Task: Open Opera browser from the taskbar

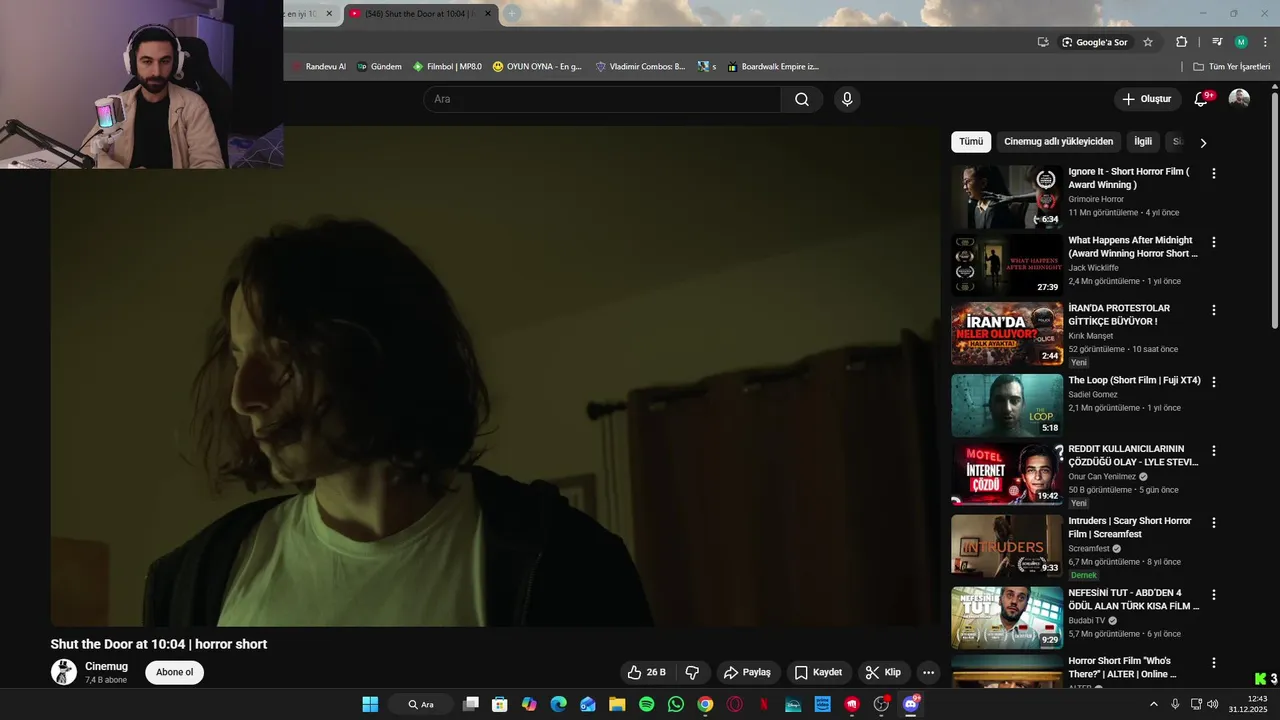Action: [x=735, y=704]
